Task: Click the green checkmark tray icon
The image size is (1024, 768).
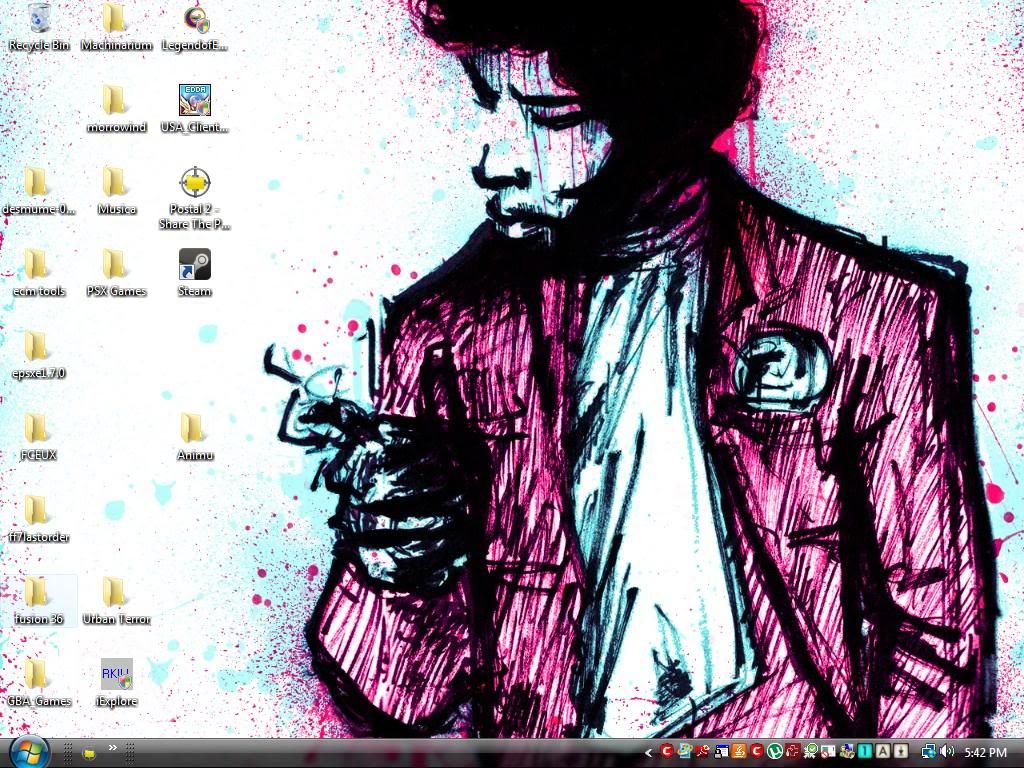Action: (x=812, y=752)
